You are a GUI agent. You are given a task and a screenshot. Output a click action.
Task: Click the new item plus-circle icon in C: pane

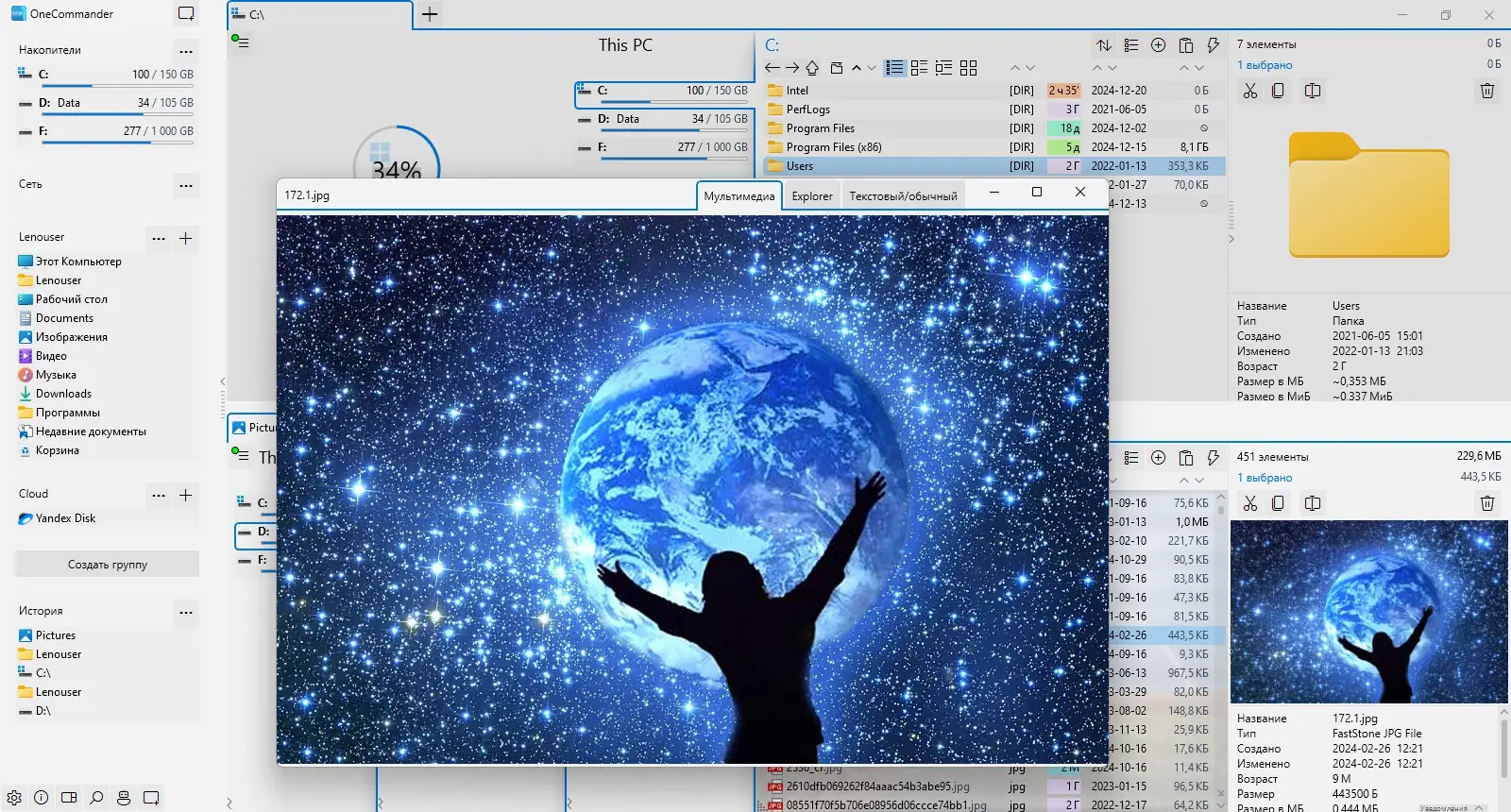tap(1159, 45)
